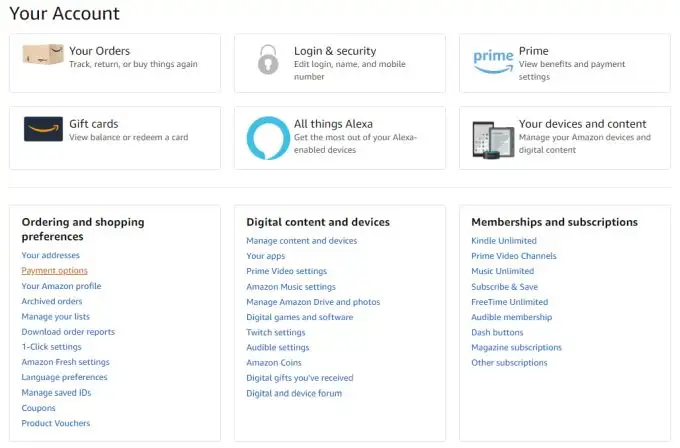Click the devices and content tablet icon

tap(493, 140)
